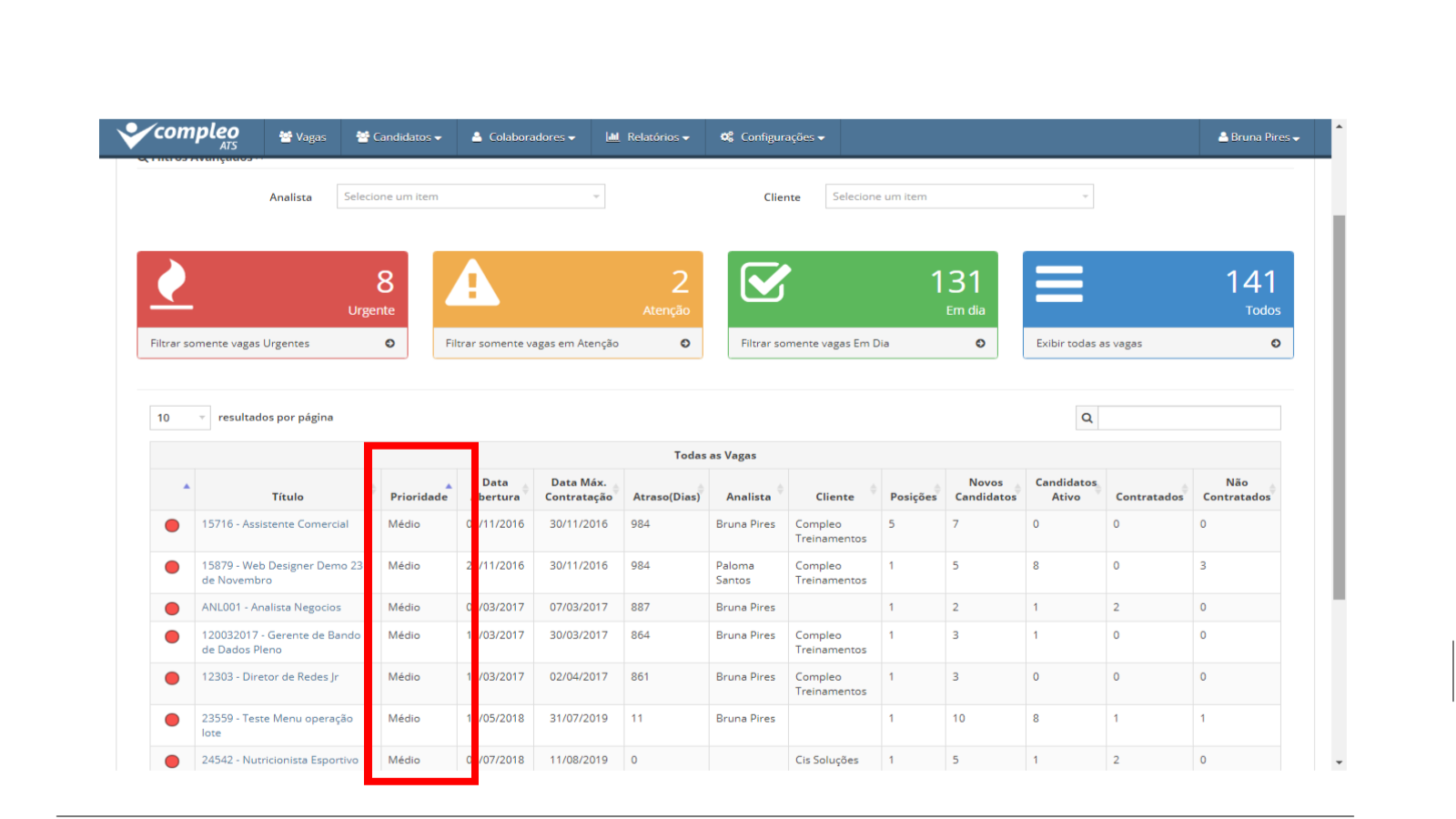The width and height of the screenshot is (1456, 819).
Task: Click red status dot for Nutricionista Esportivo
Action: pos(172,762)
